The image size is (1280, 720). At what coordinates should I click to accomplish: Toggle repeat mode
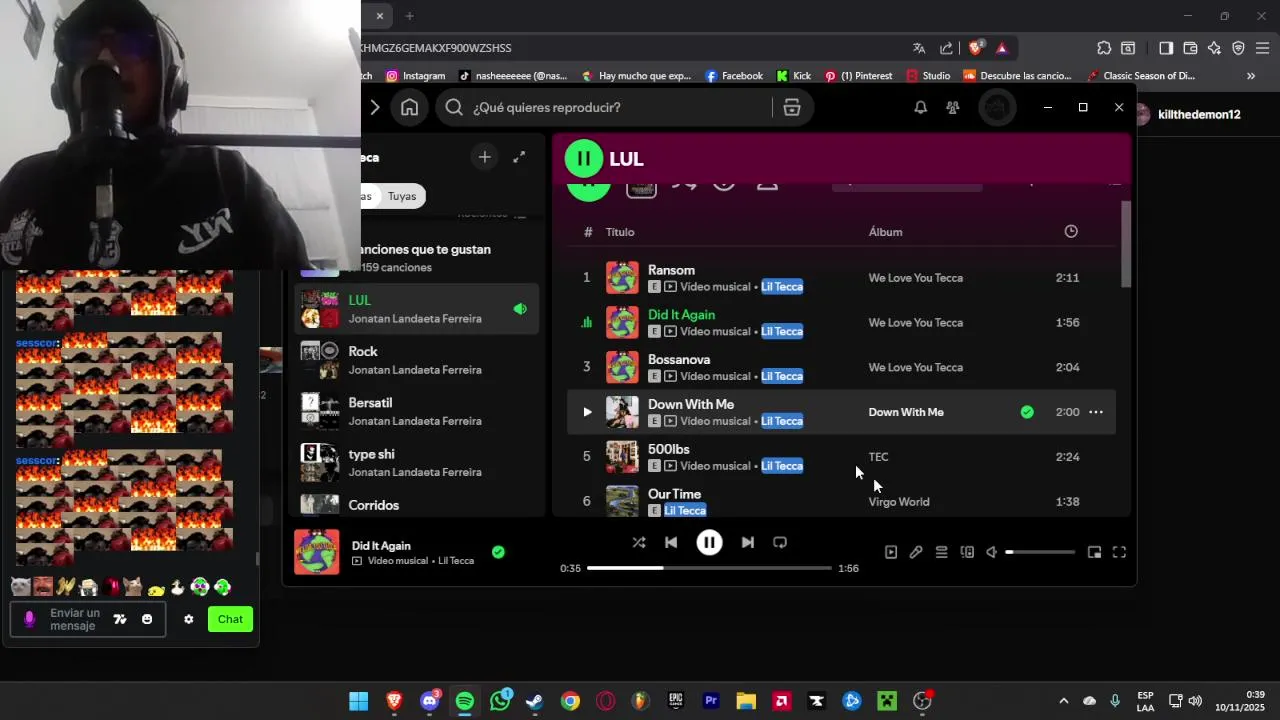(x=780, y=542)
